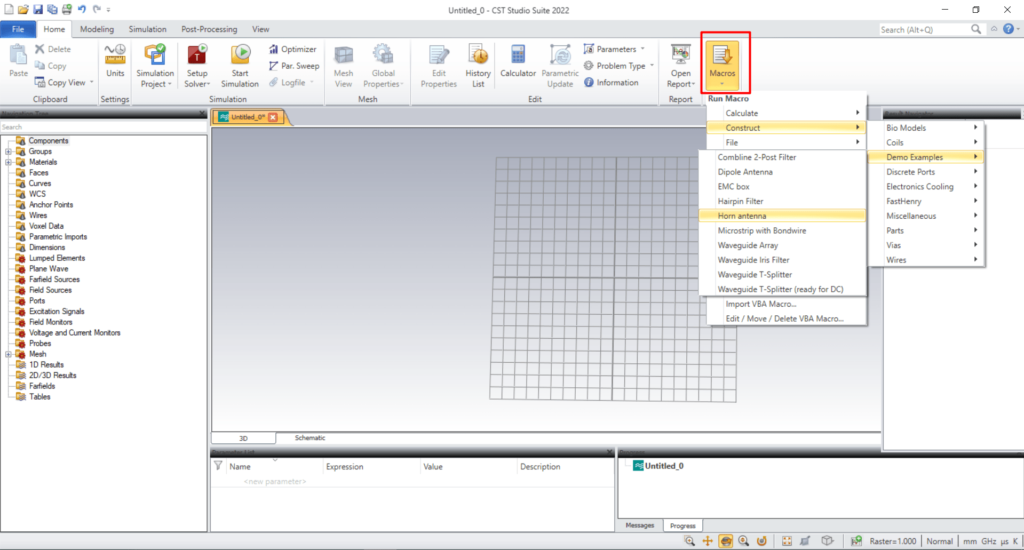
Task: Click the pan move icon in status bar
Action: point(707,541)
